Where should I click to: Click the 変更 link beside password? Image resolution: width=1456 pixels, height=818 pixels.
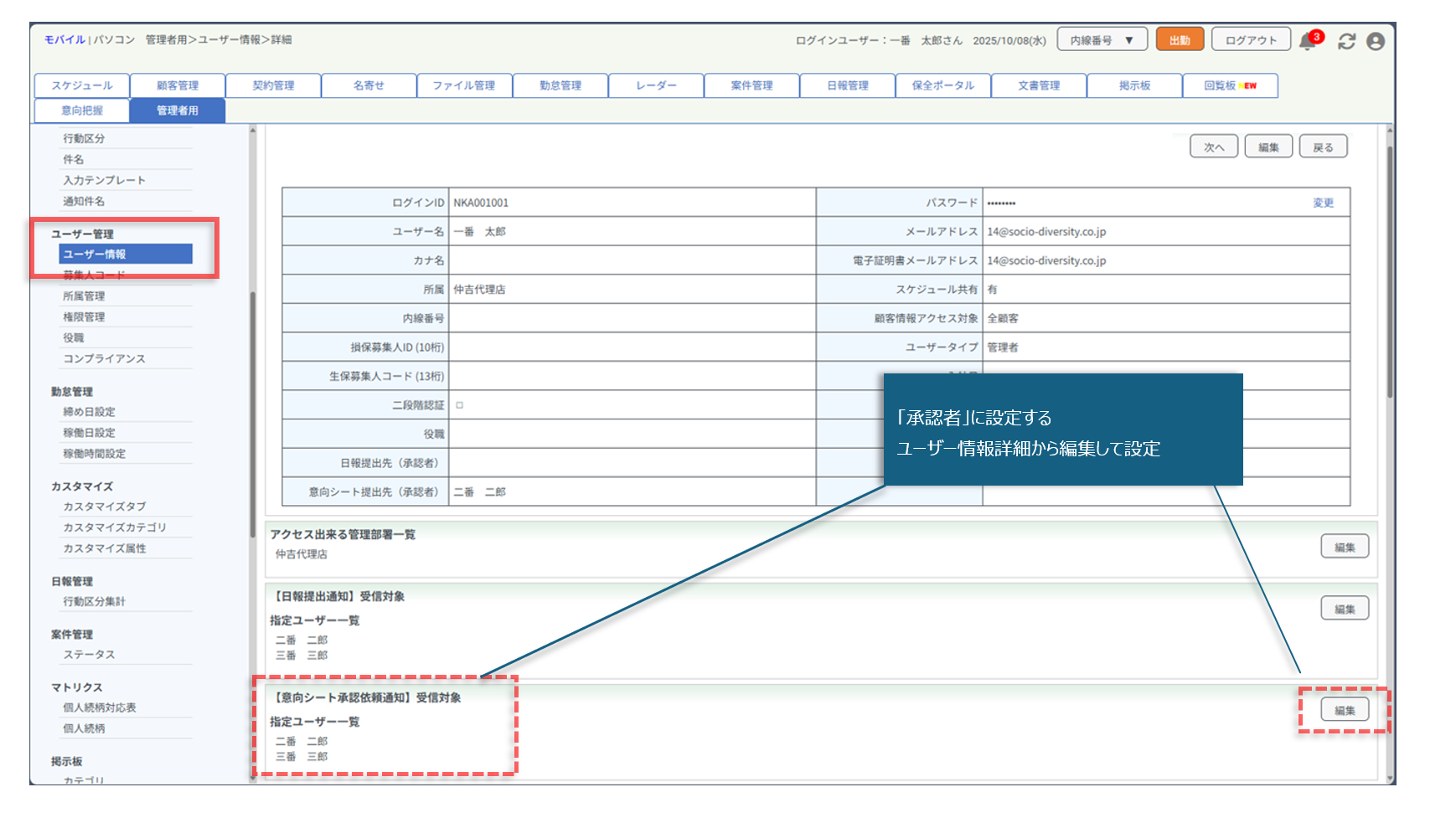pos(1323,203)
